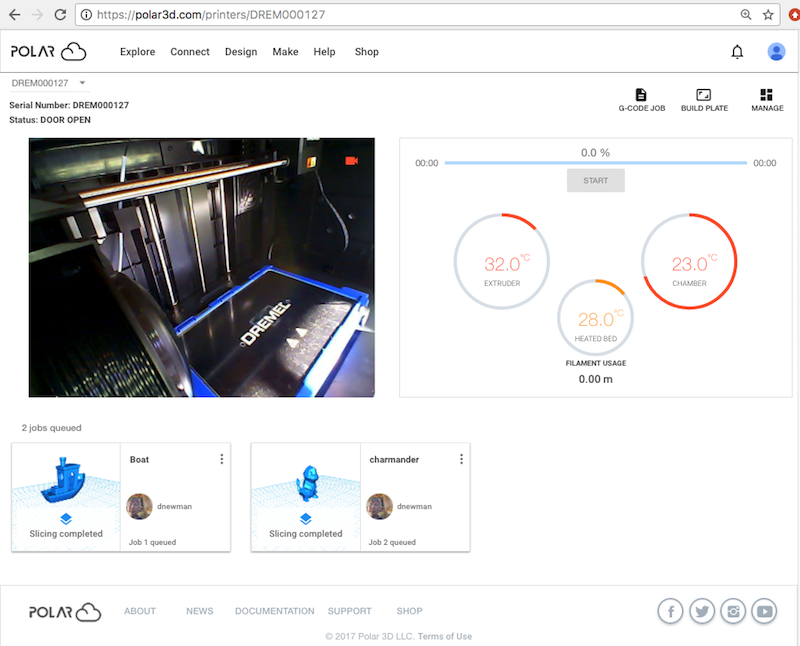Open the Explore menu
800x646 pixels.
point(137,52)
